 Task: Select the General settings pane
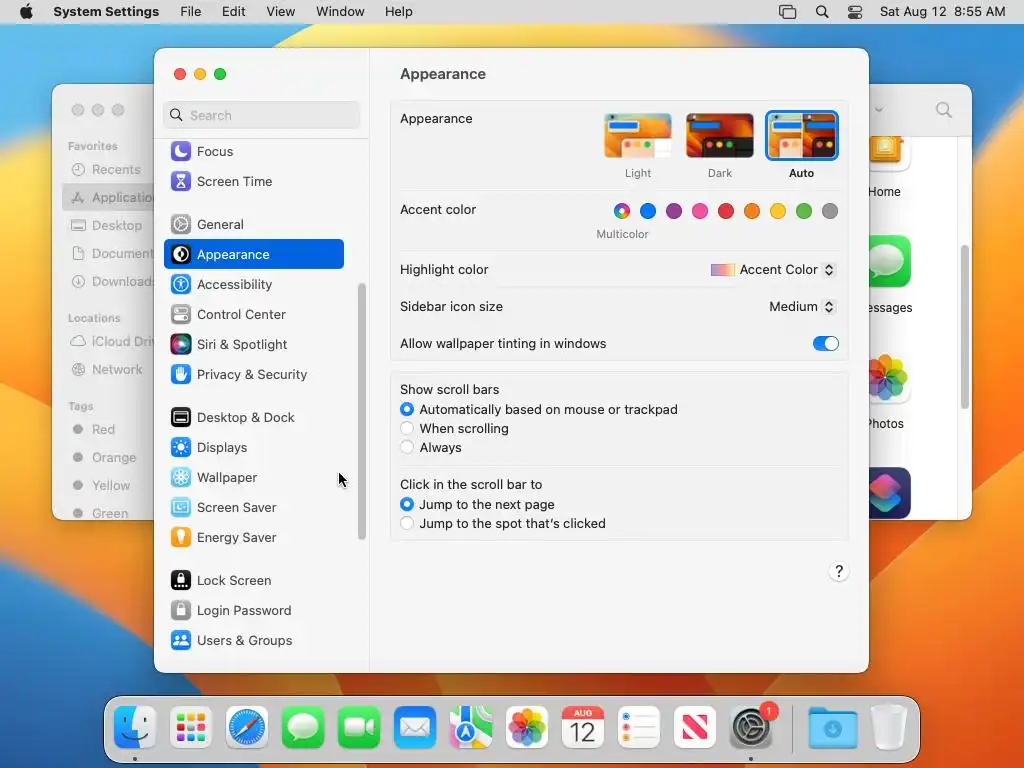(x=253, y=225)
